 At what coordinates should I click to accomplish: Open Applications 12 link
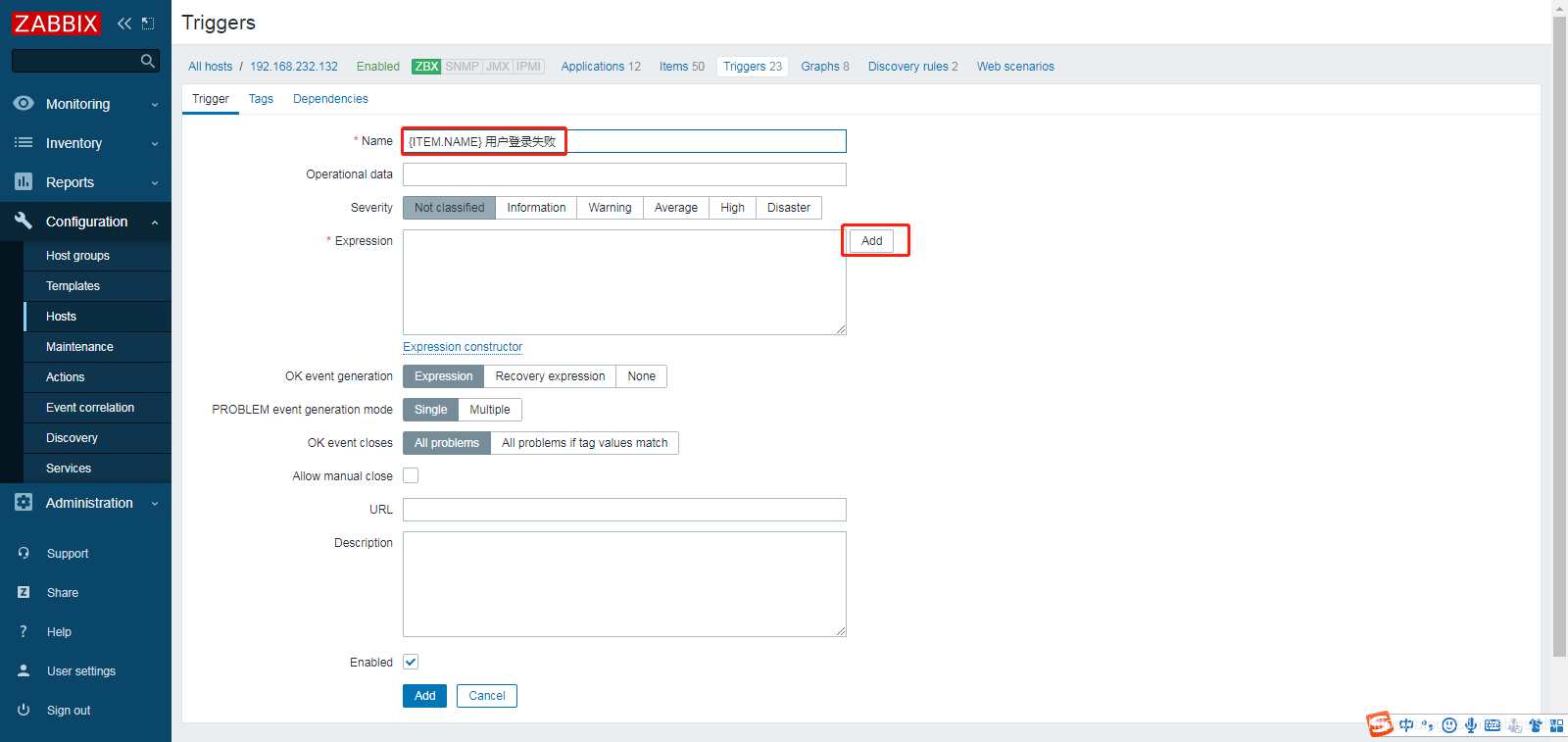[x=601, y=67]
